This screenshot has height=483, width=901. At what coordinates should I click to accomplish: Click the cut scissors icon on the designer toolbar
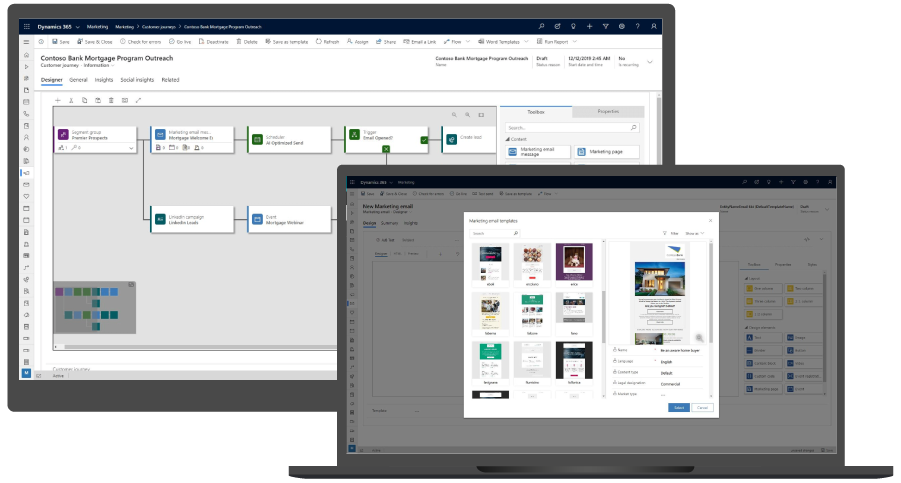click(71, 101)
